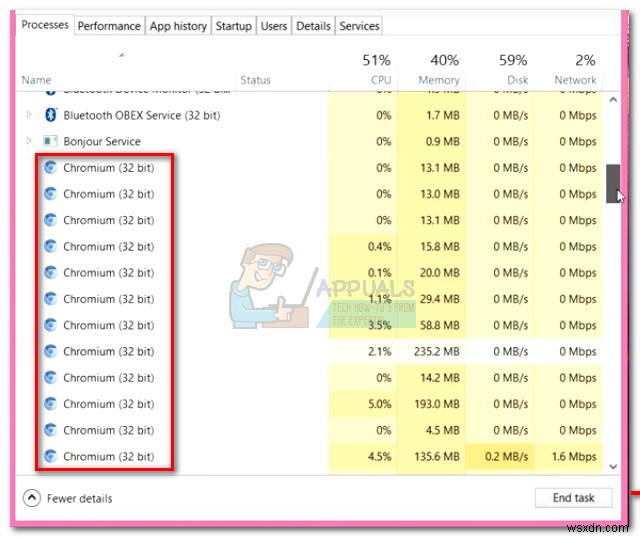Viewport: 640px width, 538px height.
Task: Click the Bluetooth OBEX Service icon
Action: pyautogui.click(x=51, y=115)
